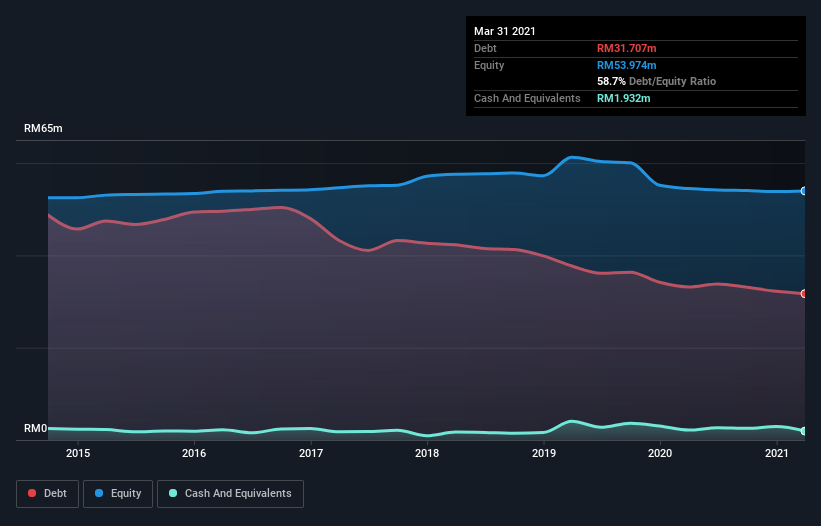Click the RM31.707m debt value
Image resolution: width=821 pixels, height=526 pixels.
tap(626, 48)
